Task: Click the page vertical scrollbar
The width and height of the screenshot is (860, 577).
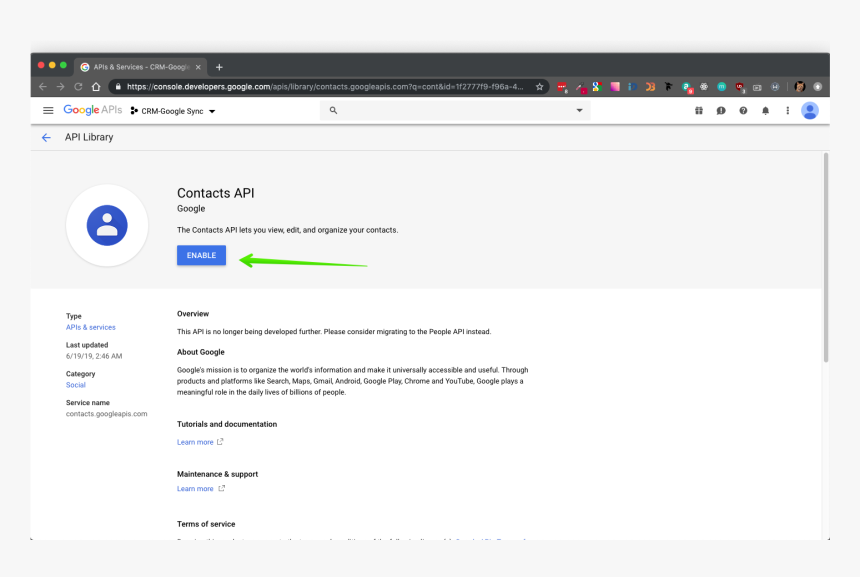Action: pos(825,257)
